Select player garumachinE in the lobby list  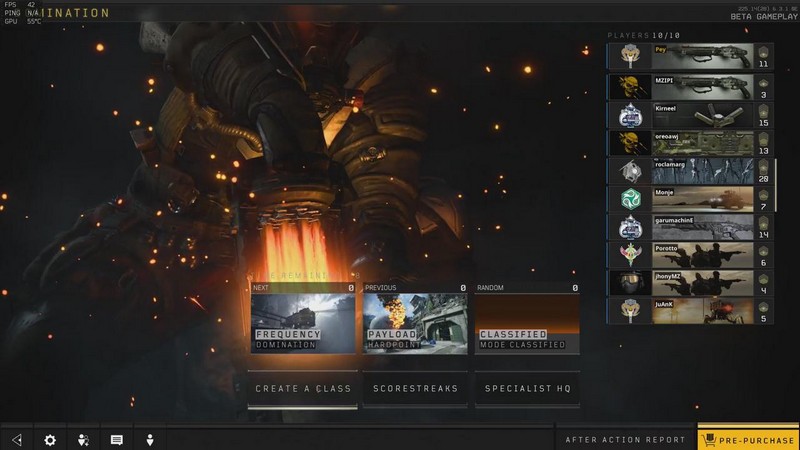[701, 226]
